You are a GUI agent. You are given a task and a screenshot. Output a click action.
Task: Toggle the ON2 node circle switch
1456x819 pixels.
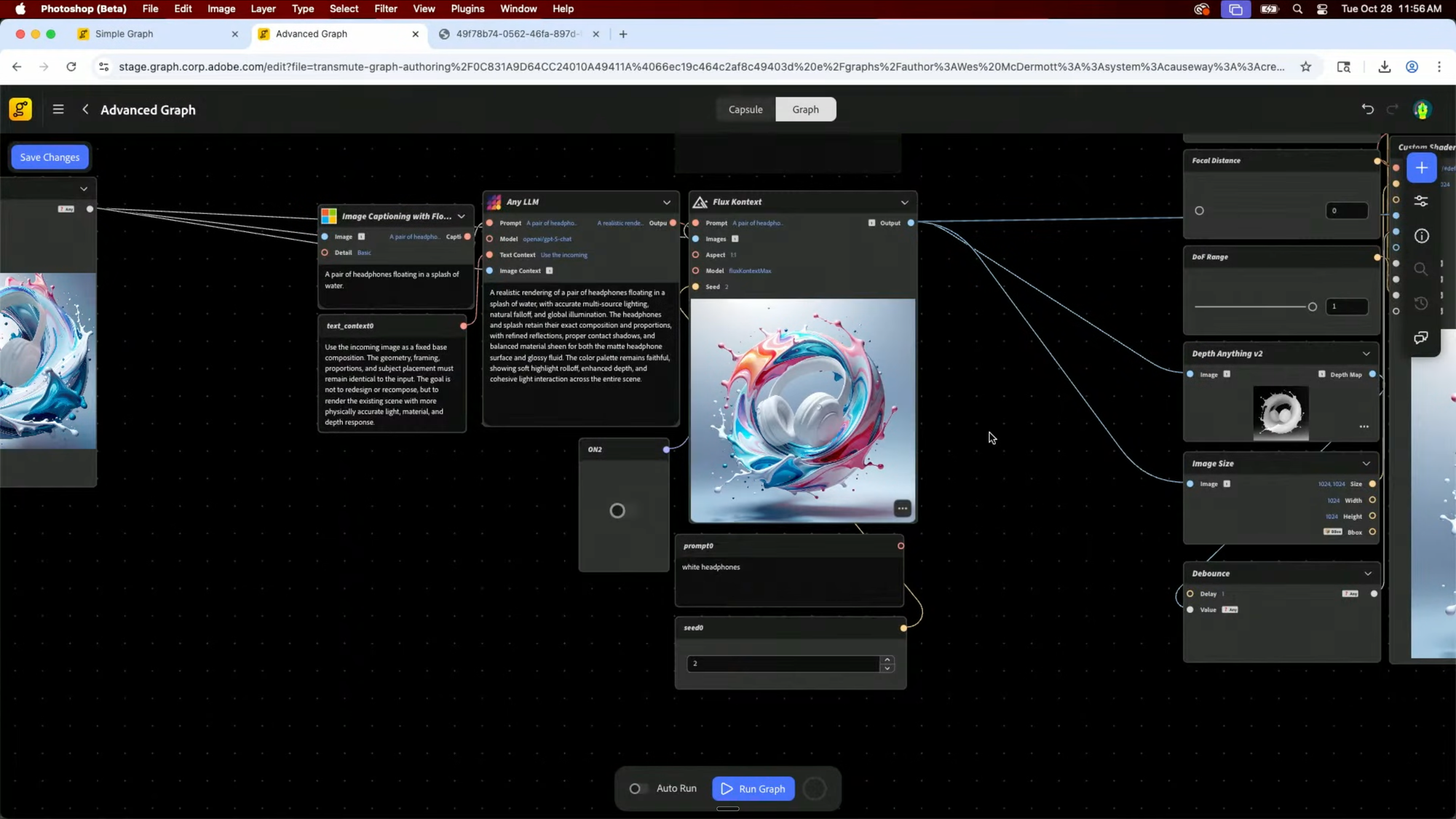click(617, 511)
